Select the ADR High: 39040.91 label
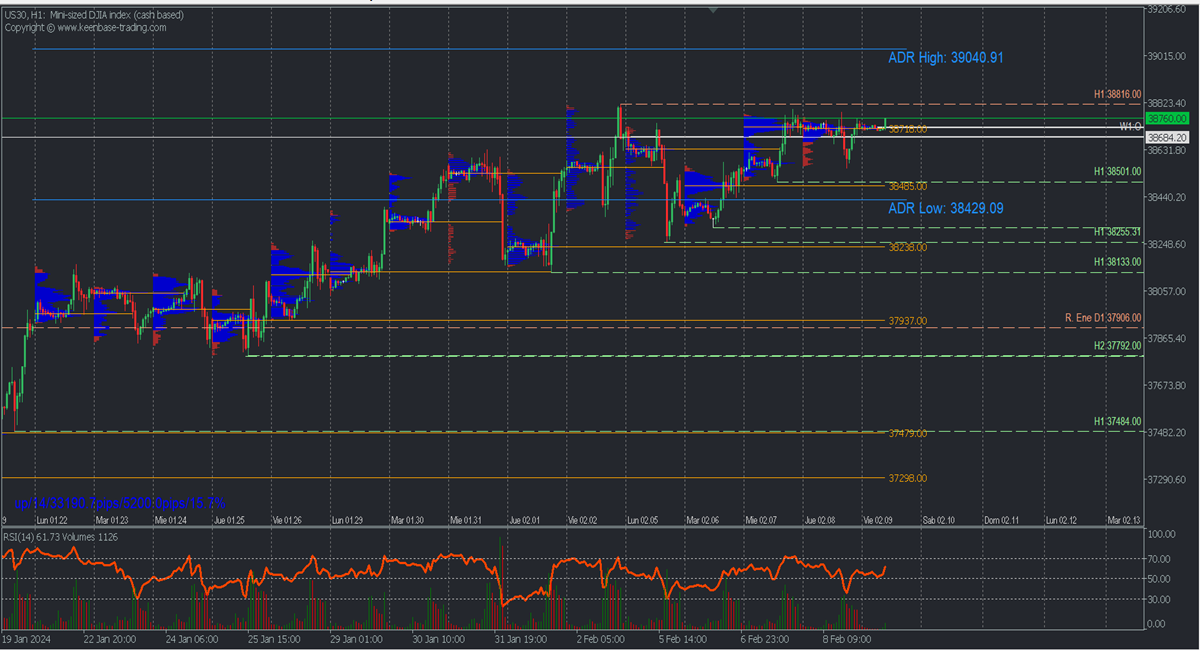The height and width of the screenshot is (650, 1200). [945, 58]
